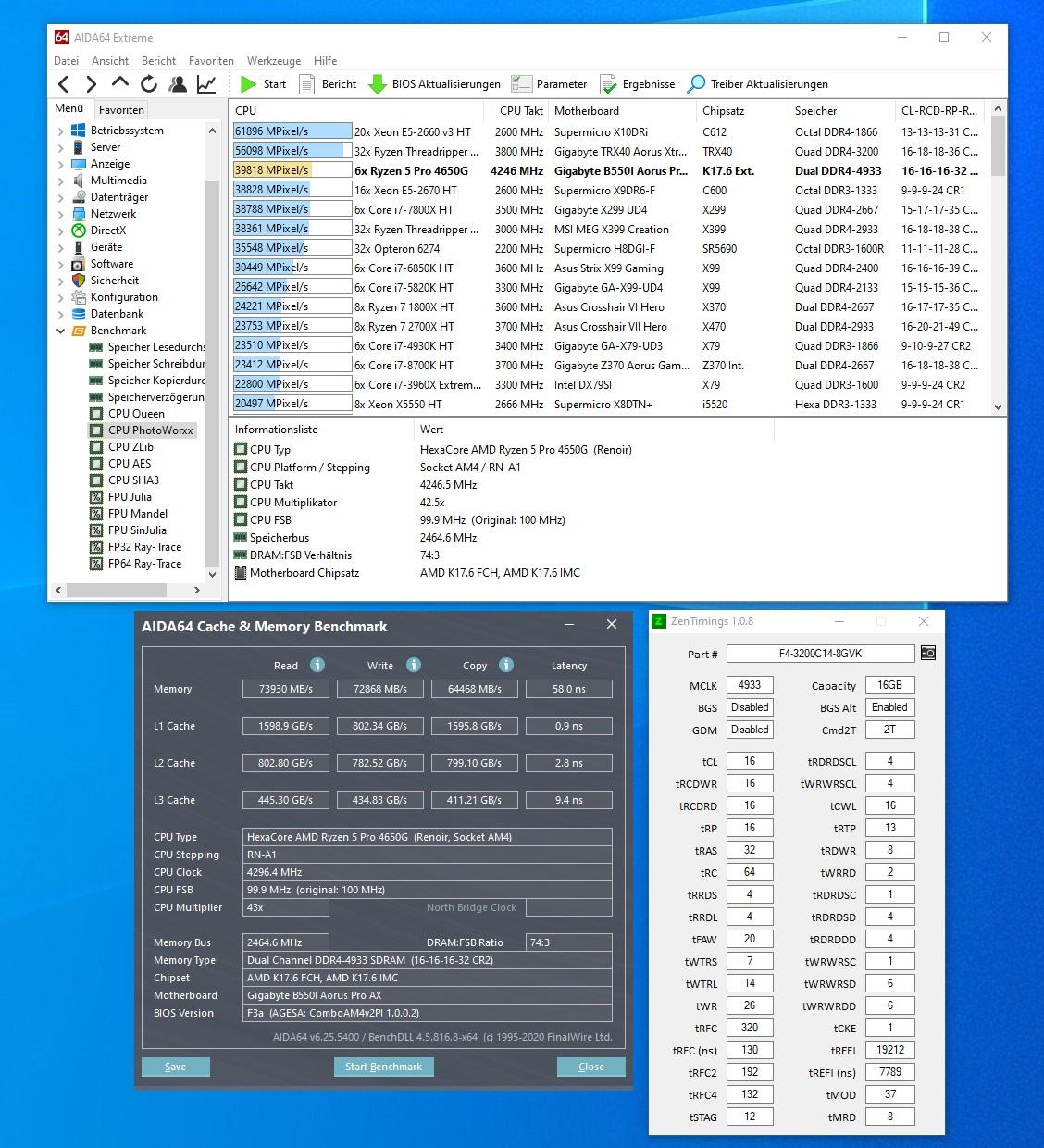Open the Favoriten menu

[x=211, y=61]
